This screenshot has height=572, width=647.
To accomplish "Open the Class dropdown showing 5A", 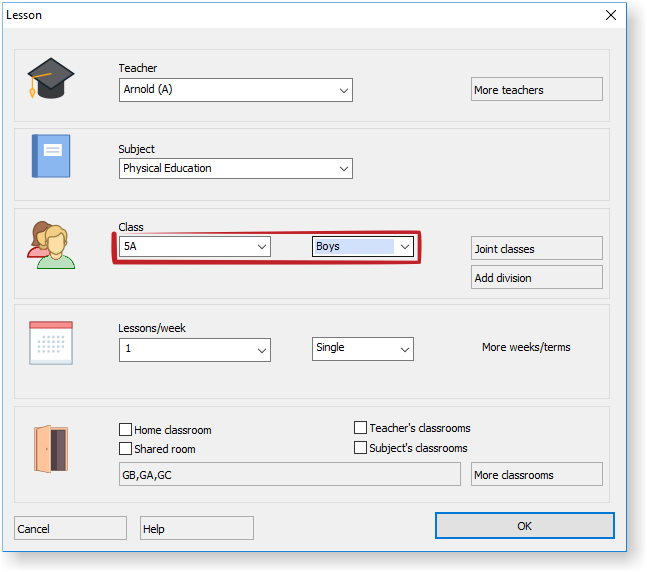I will click(x=194, y=246).
